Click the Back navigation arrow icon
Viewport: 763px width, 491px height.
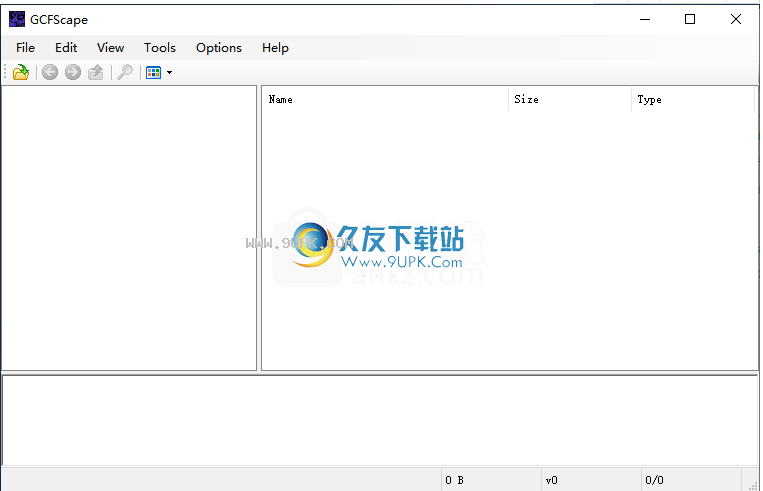(50, 73)
